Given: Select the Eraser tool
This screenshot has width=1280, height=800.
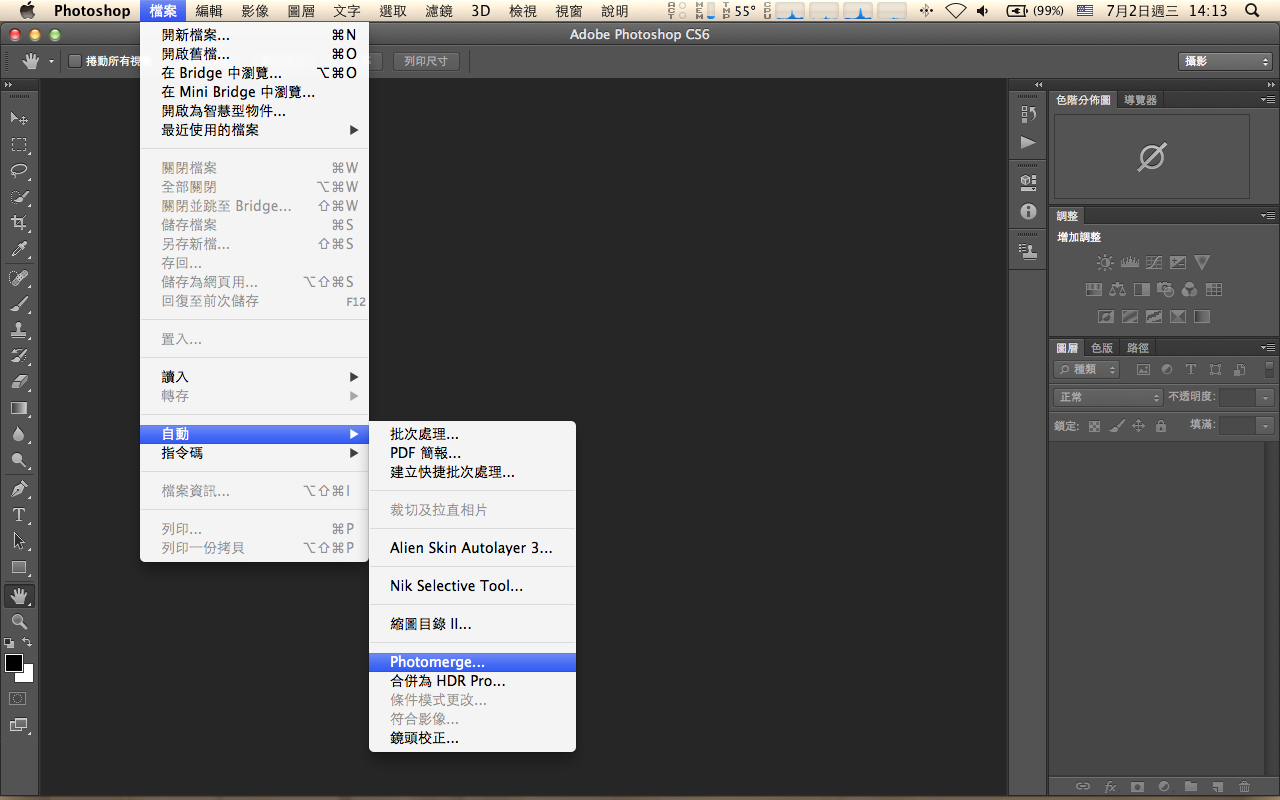Looking at the screenshot, I should pyautogui.click(x=19, y=381).
